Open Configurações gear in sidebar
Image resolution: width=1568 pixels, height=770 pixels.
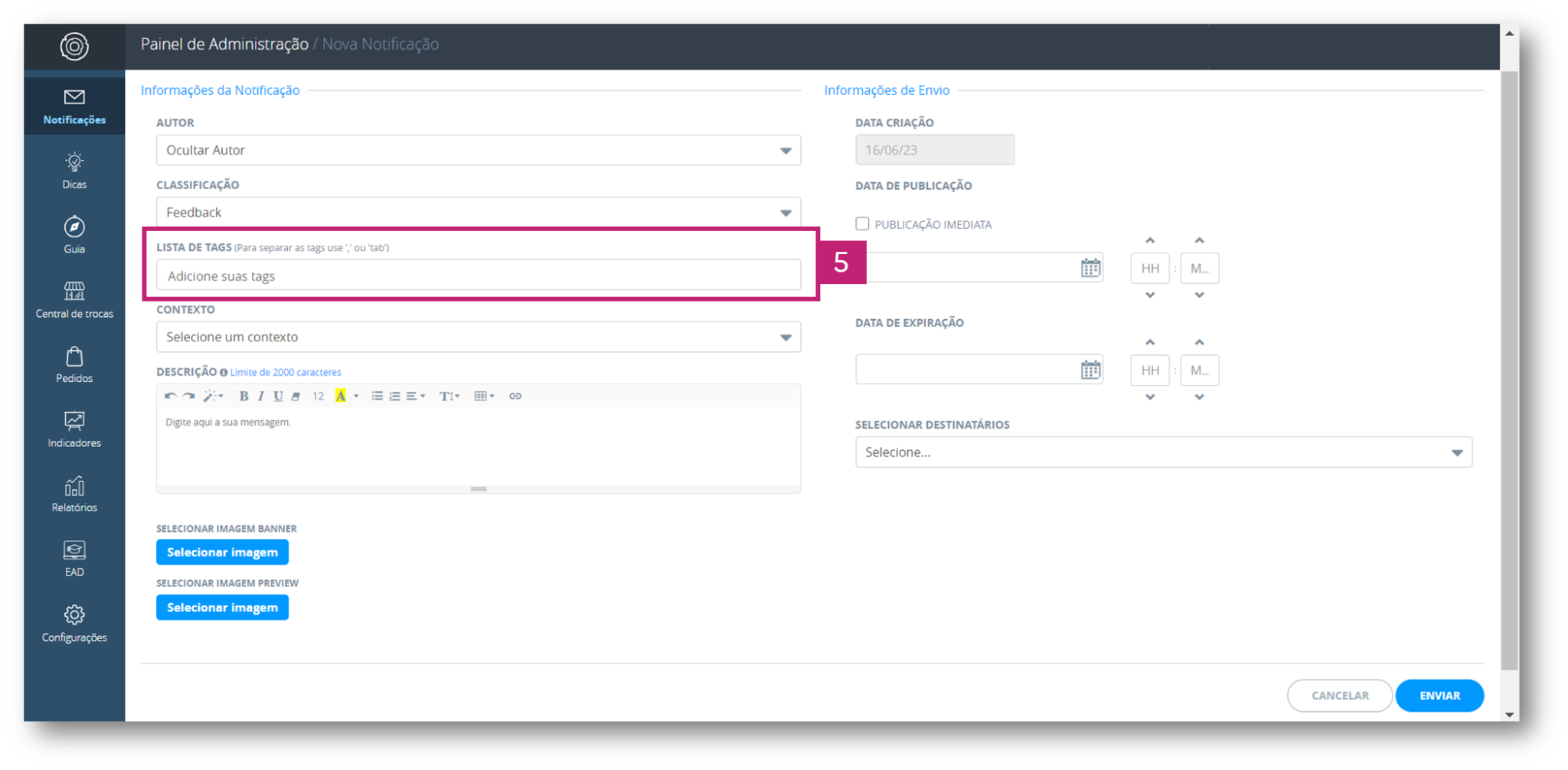(x=74, y=624)
